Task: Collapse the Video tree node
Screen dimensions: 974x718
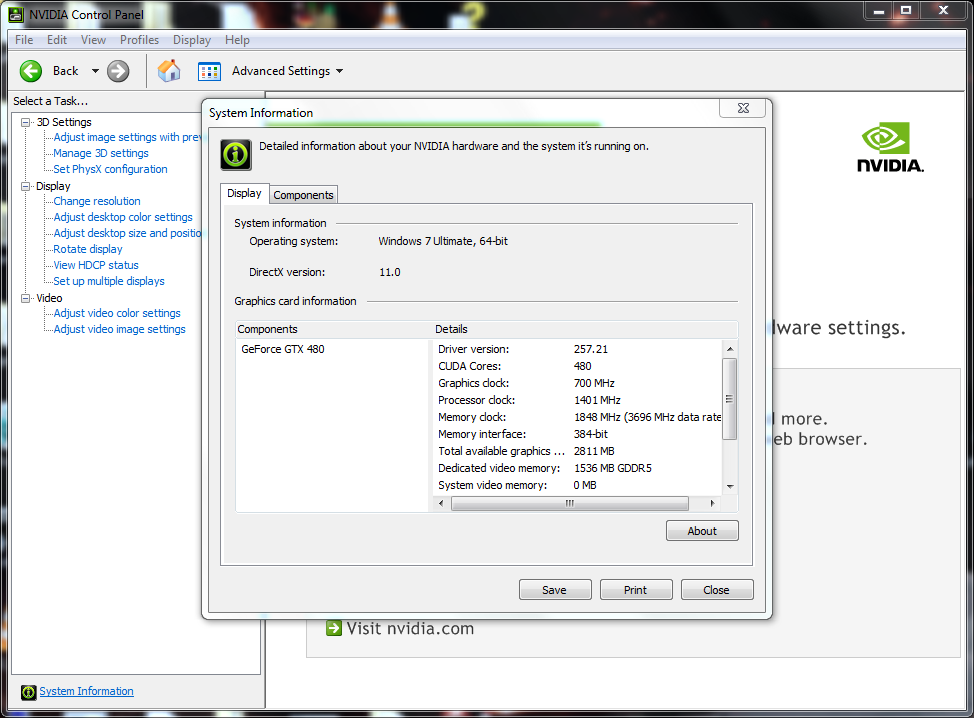Action: point(26,298)
